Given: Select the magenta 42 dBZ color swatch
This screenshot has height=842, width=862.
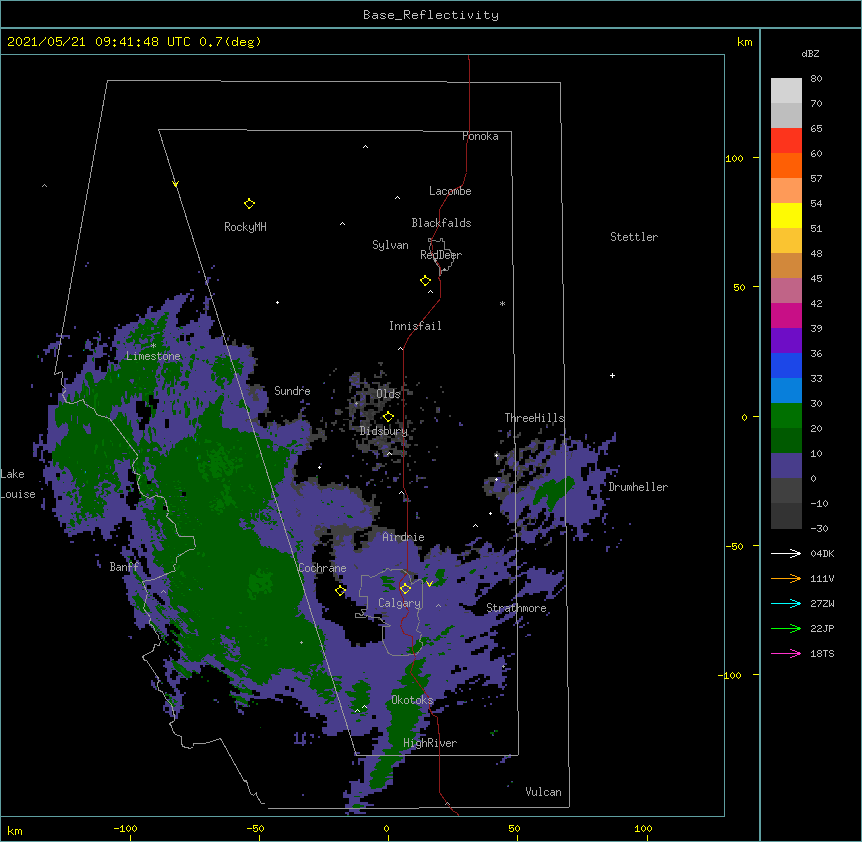Looking at the screenshot, I should (786, 315).
